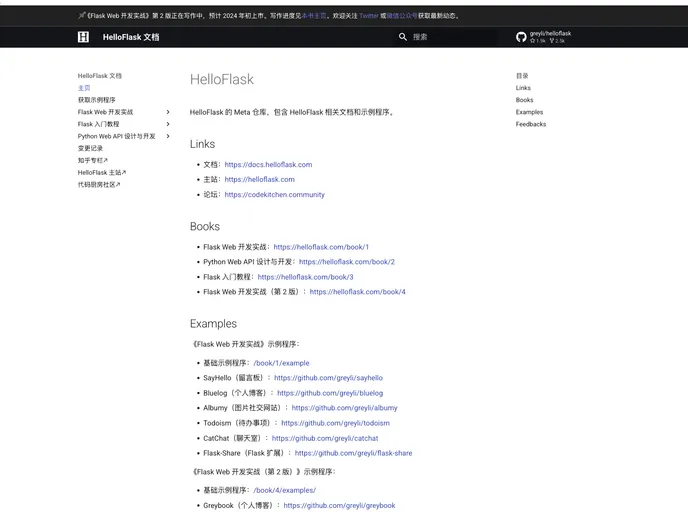Image resolution: width=688 pixels, height=512 pixels.
Task: Open 知乎专栏 external sidebar link
Action: point(93,161)
